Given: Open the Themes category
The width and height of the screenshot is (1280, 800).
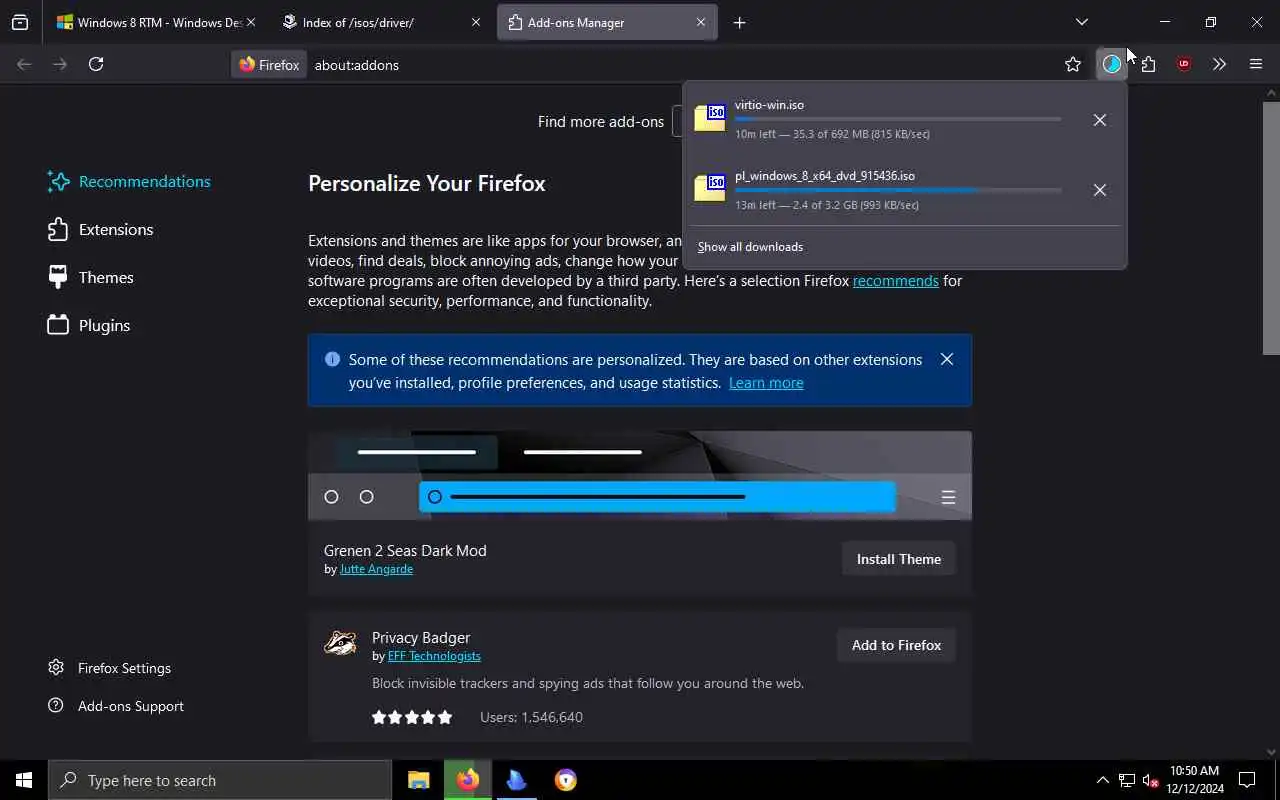Looking at the screenshot, I should (x=91, y=277).
